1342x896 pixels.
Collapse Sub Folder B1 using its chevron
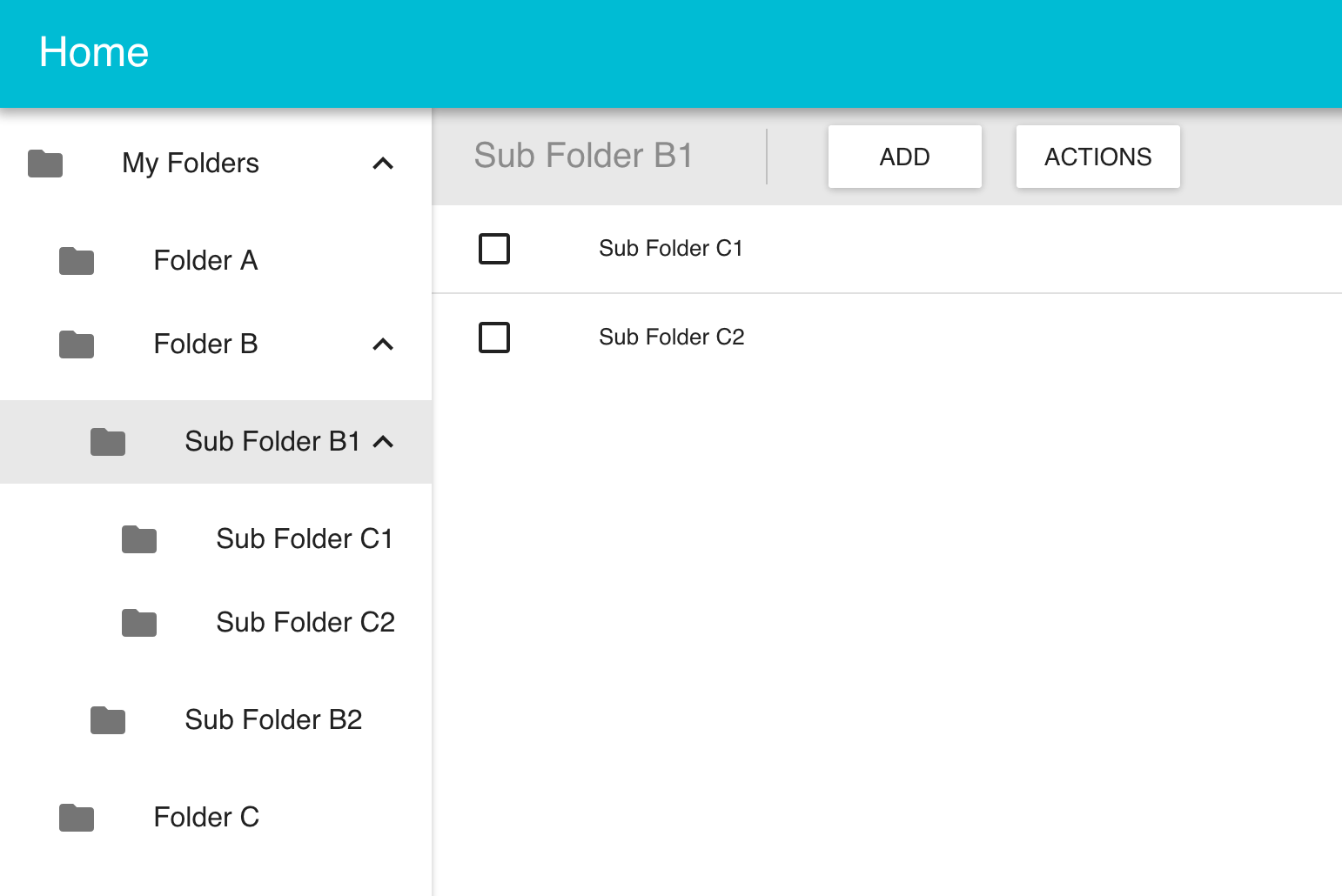tap(383, 442)
